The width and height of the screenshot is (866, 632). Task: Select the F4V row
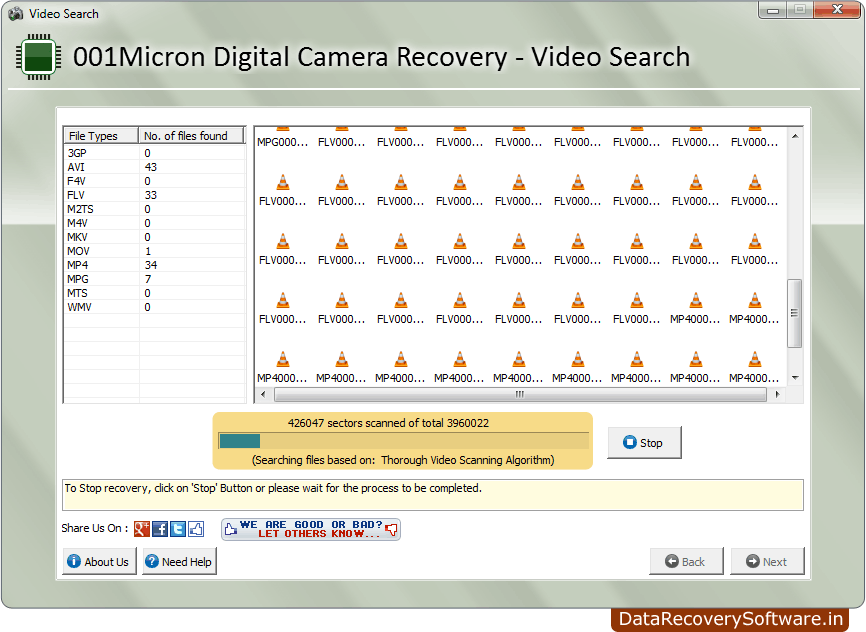pyautogui.click(x=155, y=181)
